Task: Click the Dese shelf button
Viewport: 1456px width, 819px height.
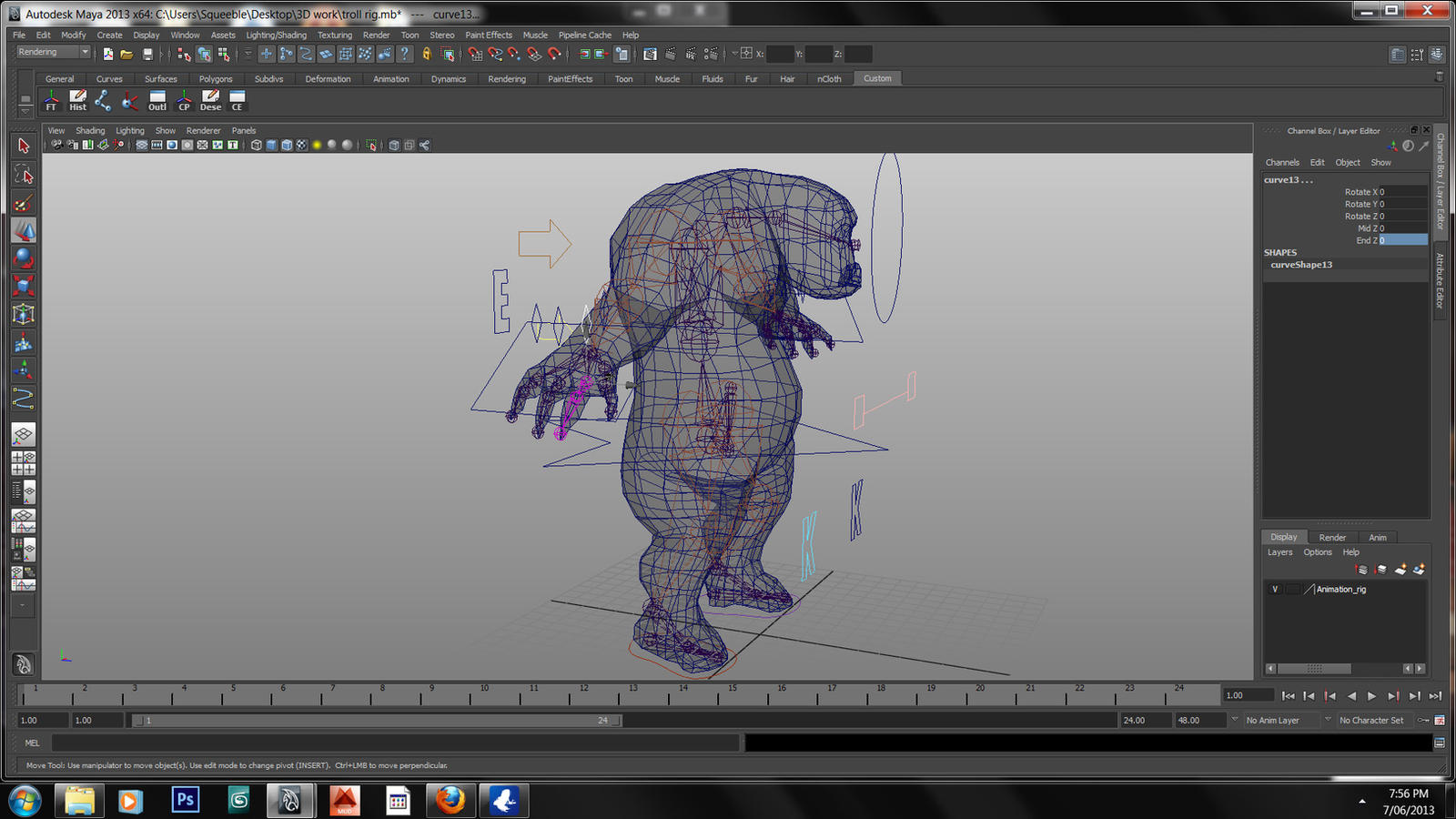Action: (x=210, y=100)
